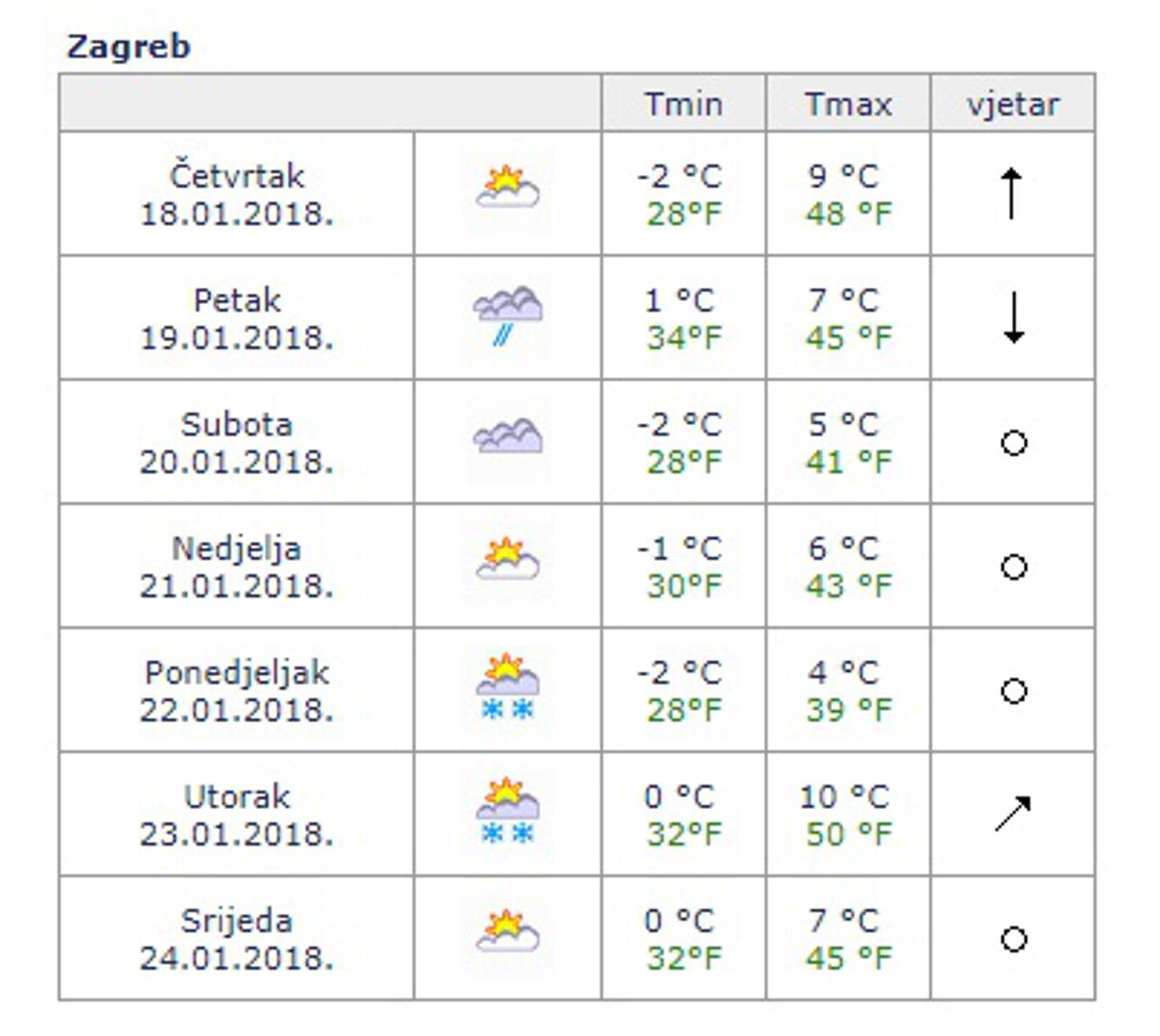Click the 10 °C Tmax value for Utorak

coord(844,796)
